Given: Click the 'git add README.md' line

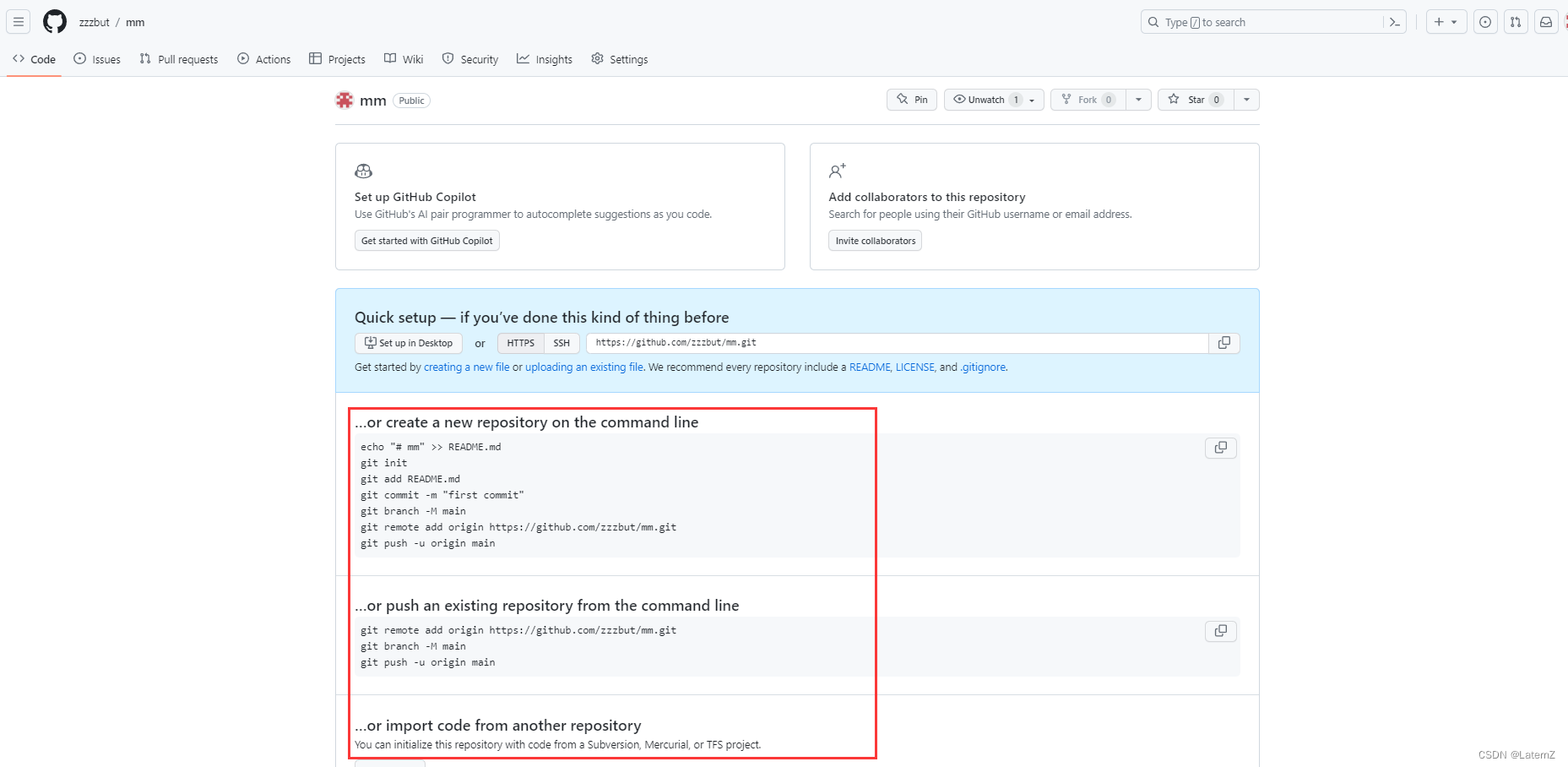Looking at the screenshot, I should (410, 479).
